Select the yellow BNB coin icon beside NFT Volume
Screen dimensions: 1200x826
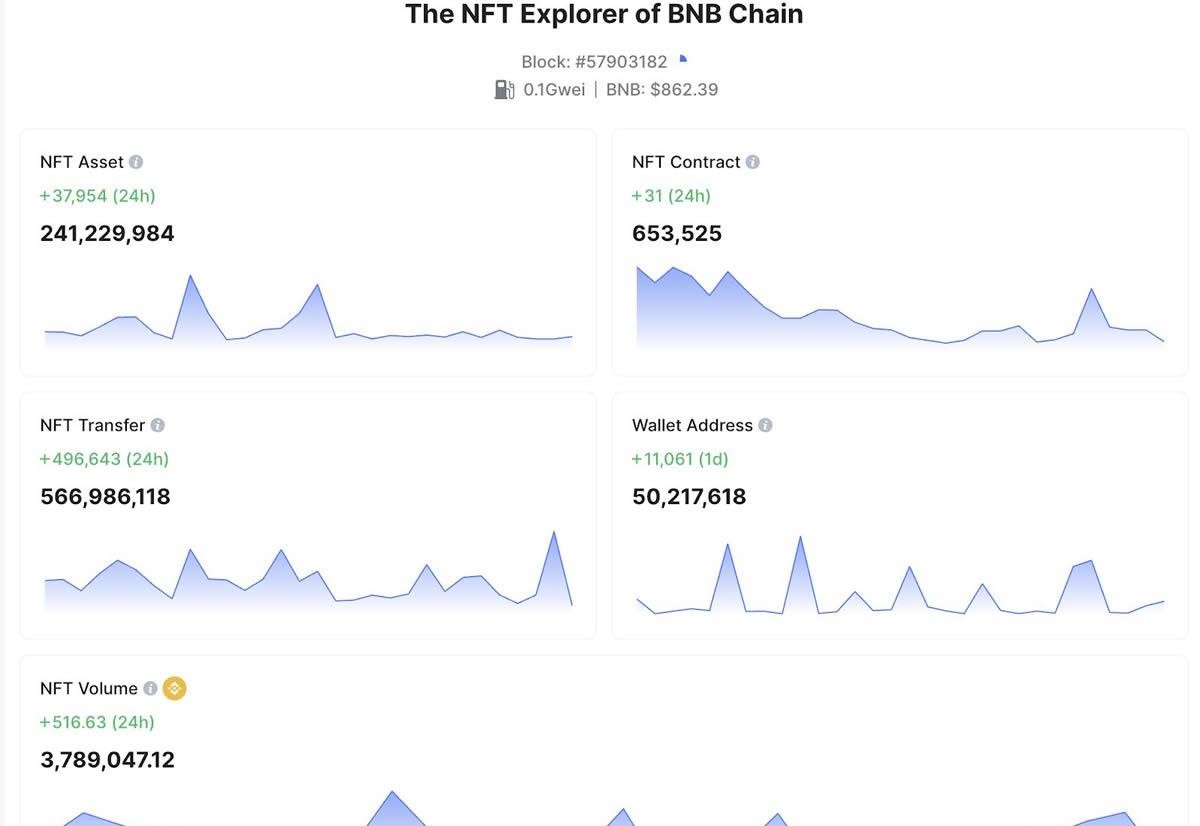tap(174, 688)
